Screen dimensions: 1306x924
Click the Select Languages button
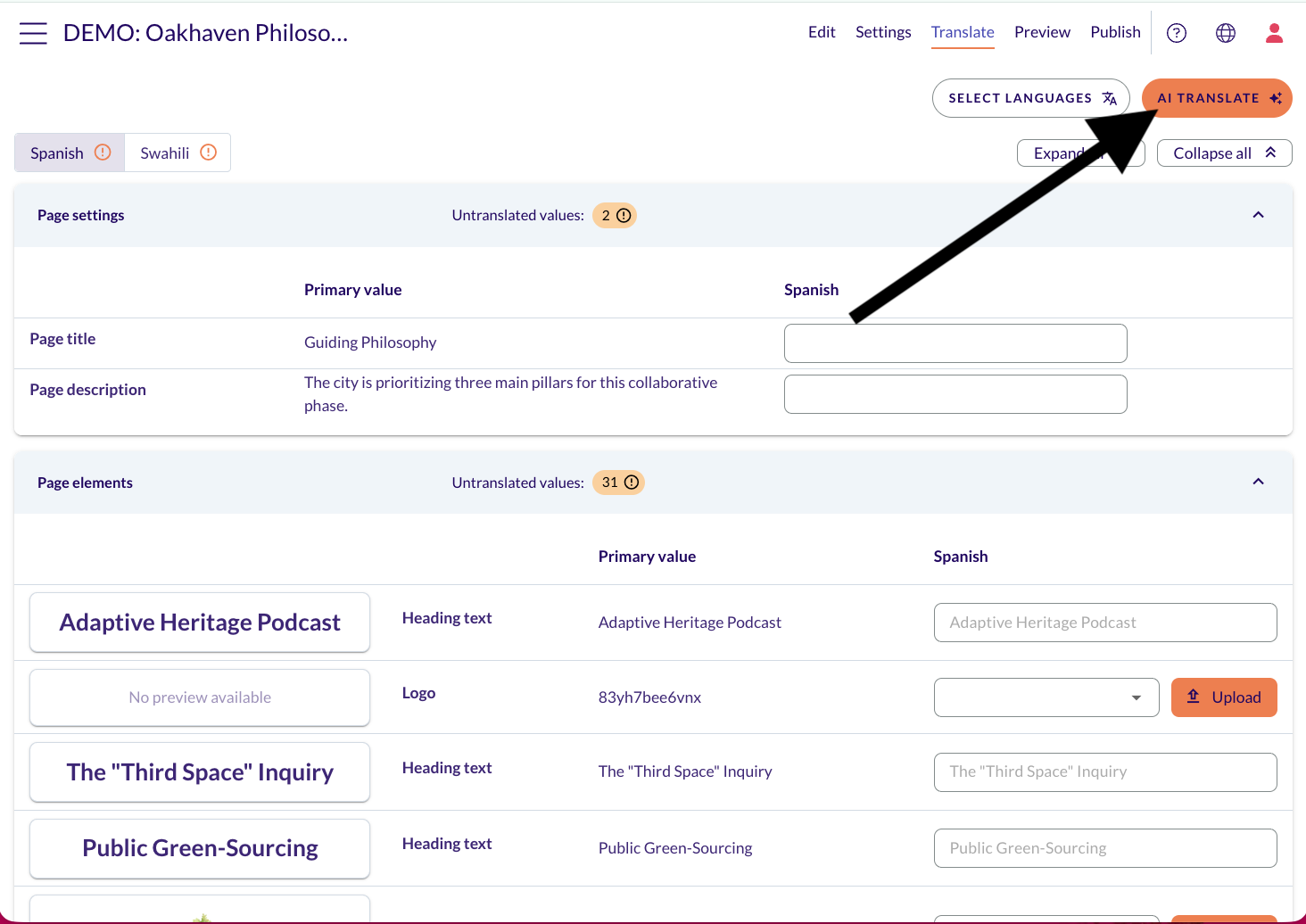1031,98
